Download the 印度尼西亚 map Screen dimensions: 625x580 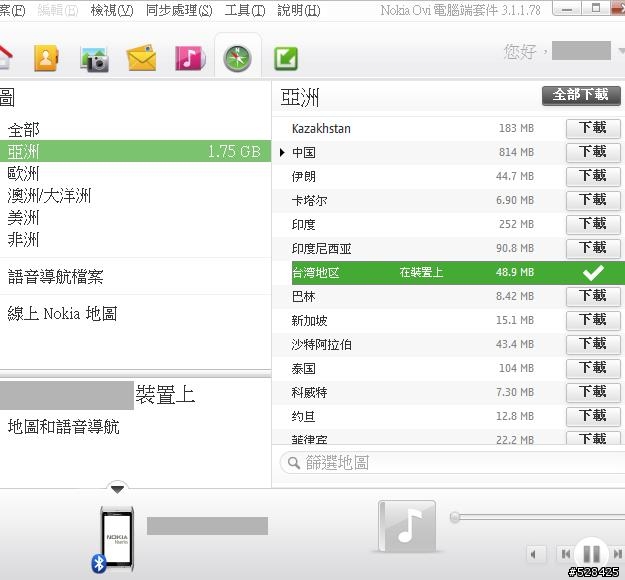tap(593, 248)
